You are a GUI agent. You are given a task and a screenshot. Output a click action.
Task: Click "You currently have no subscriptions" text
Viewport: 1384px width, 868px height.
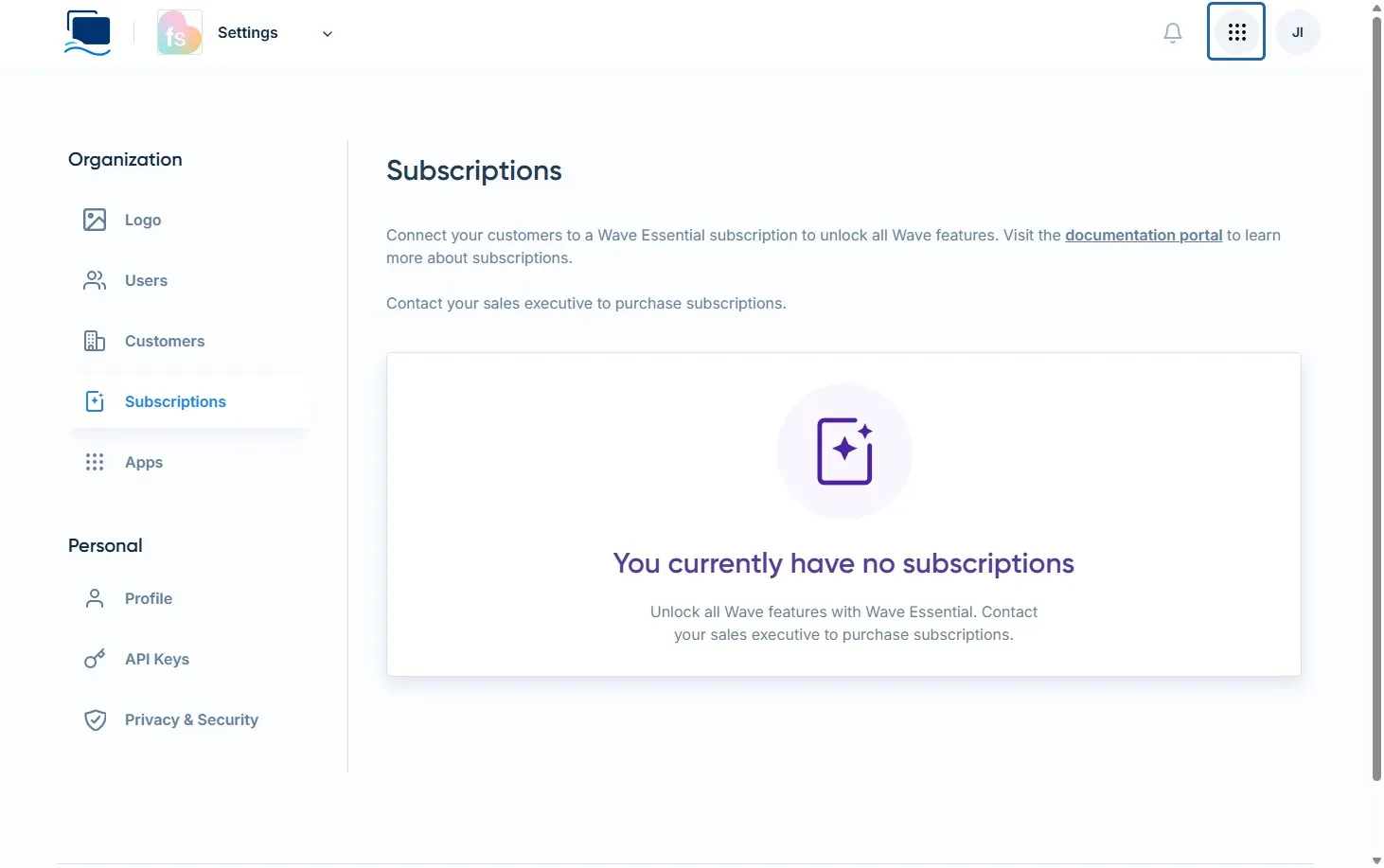843,563
